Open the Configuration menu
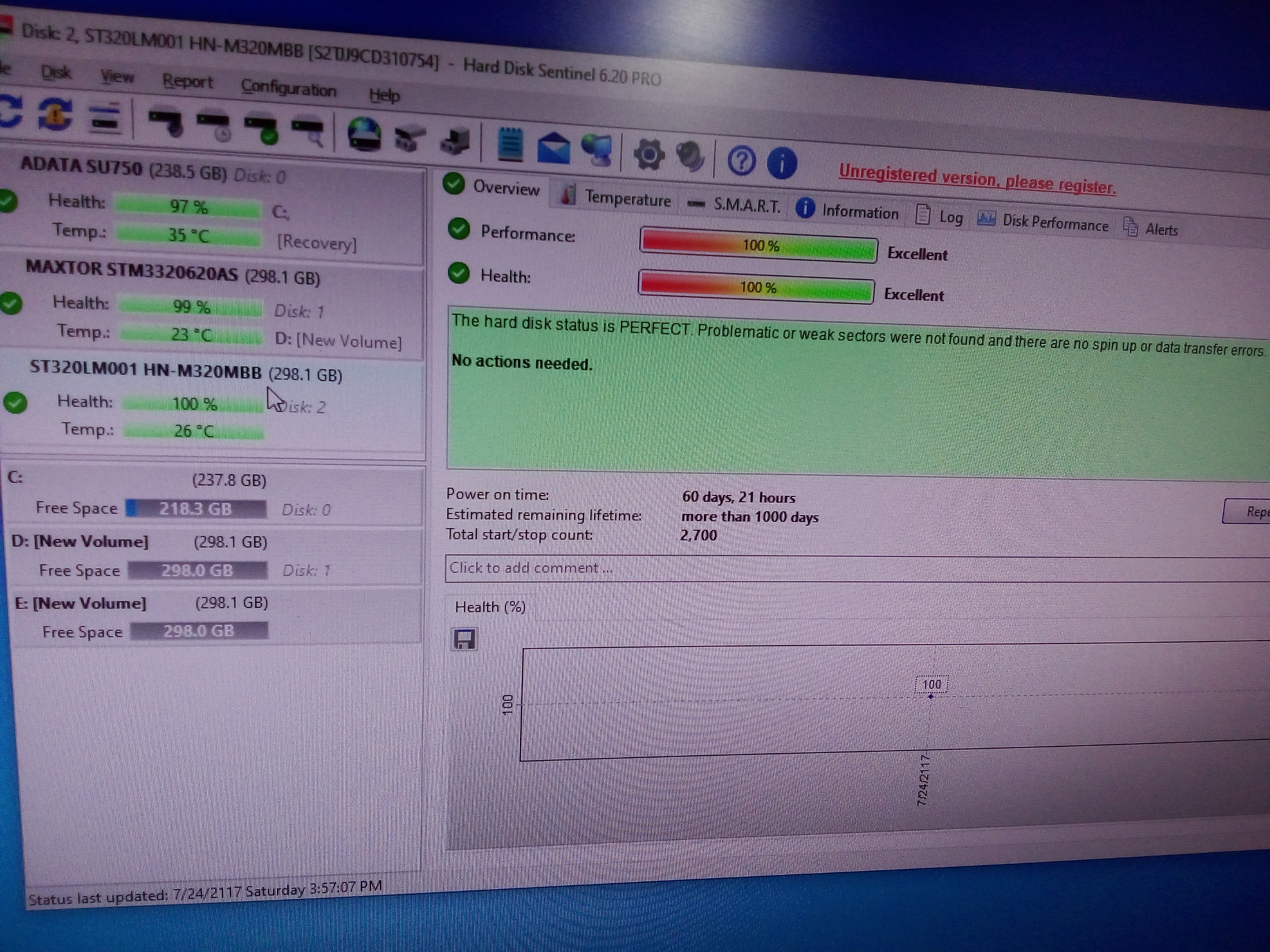Screen dimensions: 1270x952 click(288, 88)
